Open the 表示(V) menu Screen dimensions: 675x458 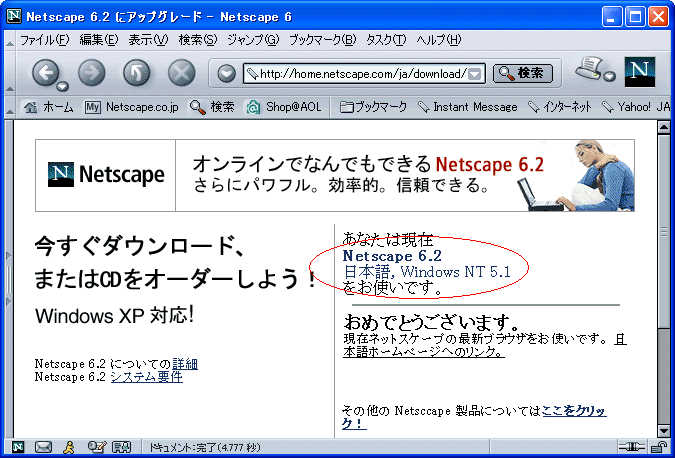(x=148, y=40)
